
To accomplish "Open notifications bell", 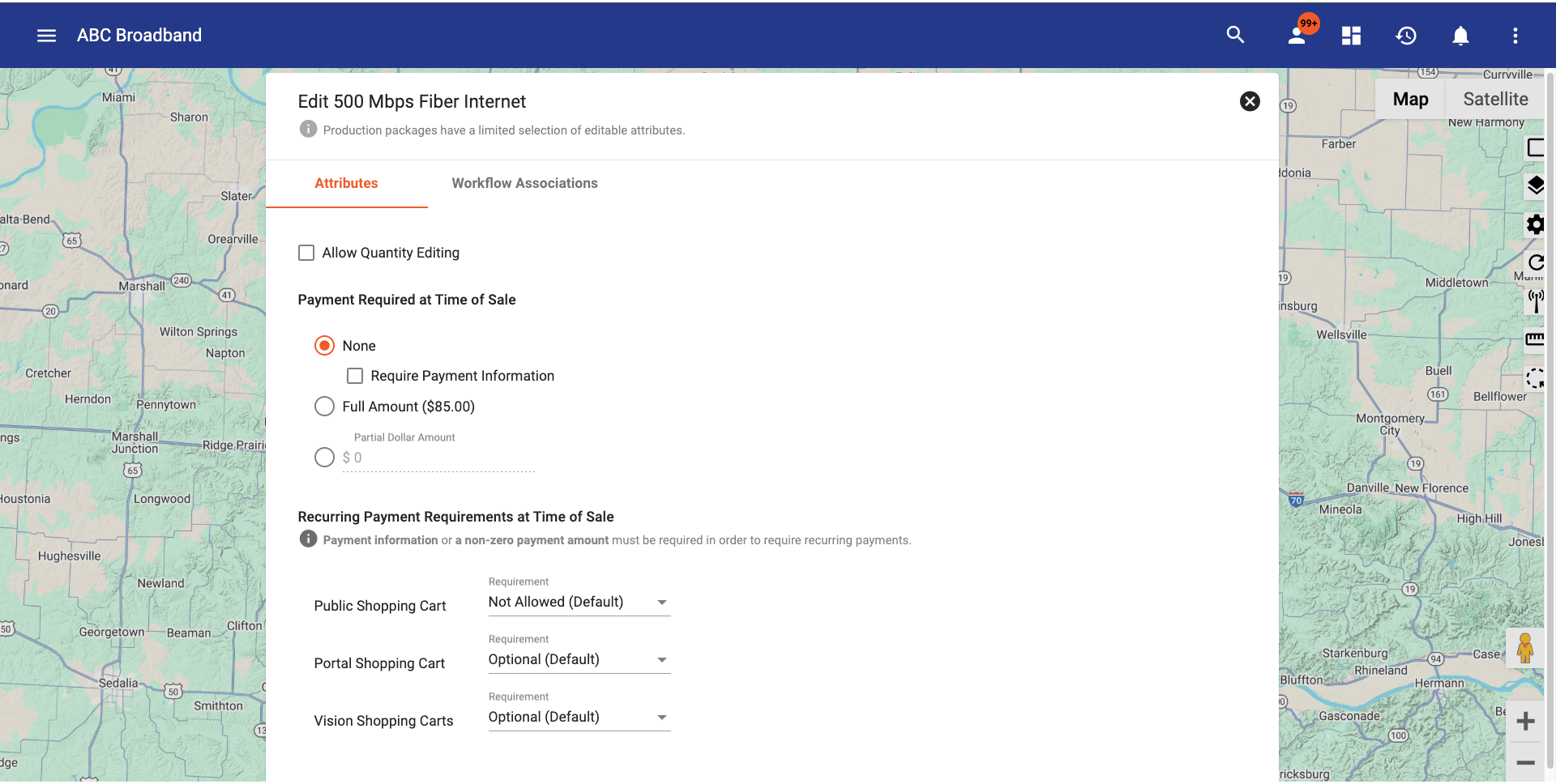I will [x=1460, y=36].
